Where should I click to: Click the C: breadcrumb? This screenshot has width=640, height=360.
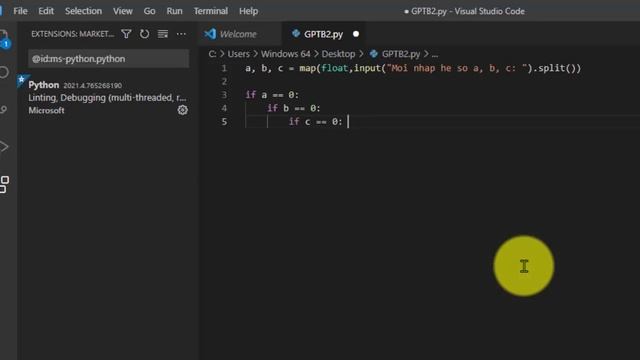coord(212,54)
